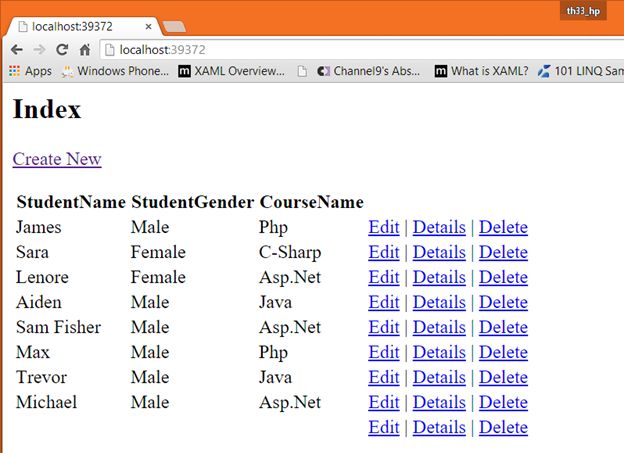Open the XAML Overview bookmark
The width and height of the screenshot is (624, 453).
tap(232, 71)
